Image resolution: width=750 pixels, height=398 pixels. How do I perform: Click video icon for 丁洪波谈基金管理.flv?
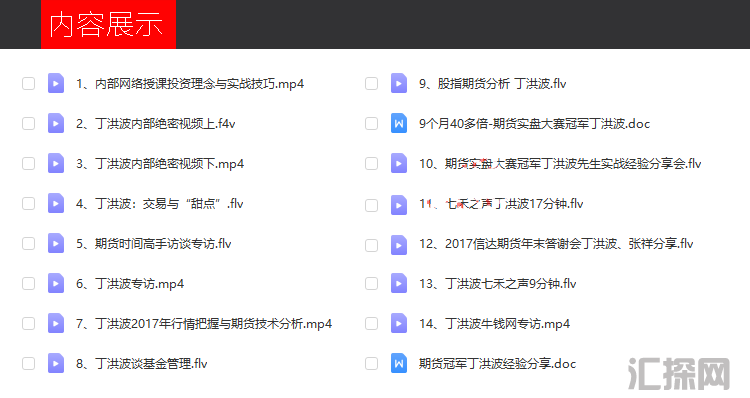coord(56,363)
